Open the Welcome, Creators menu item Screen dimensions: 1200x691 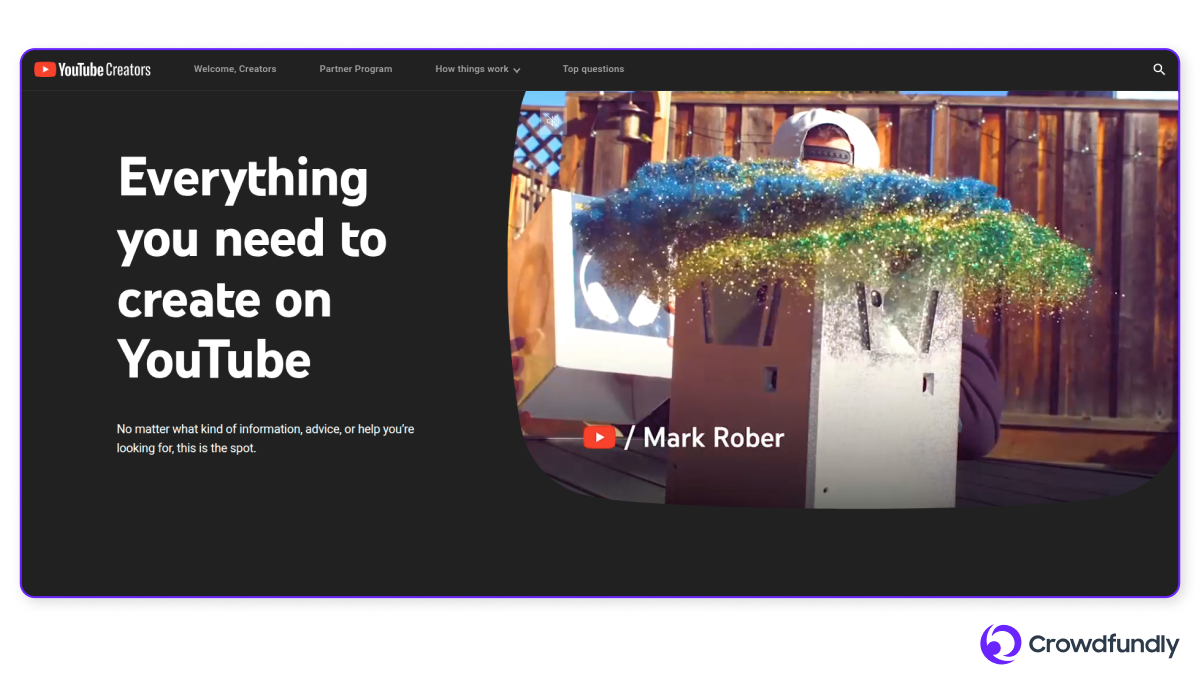point(235,69)
